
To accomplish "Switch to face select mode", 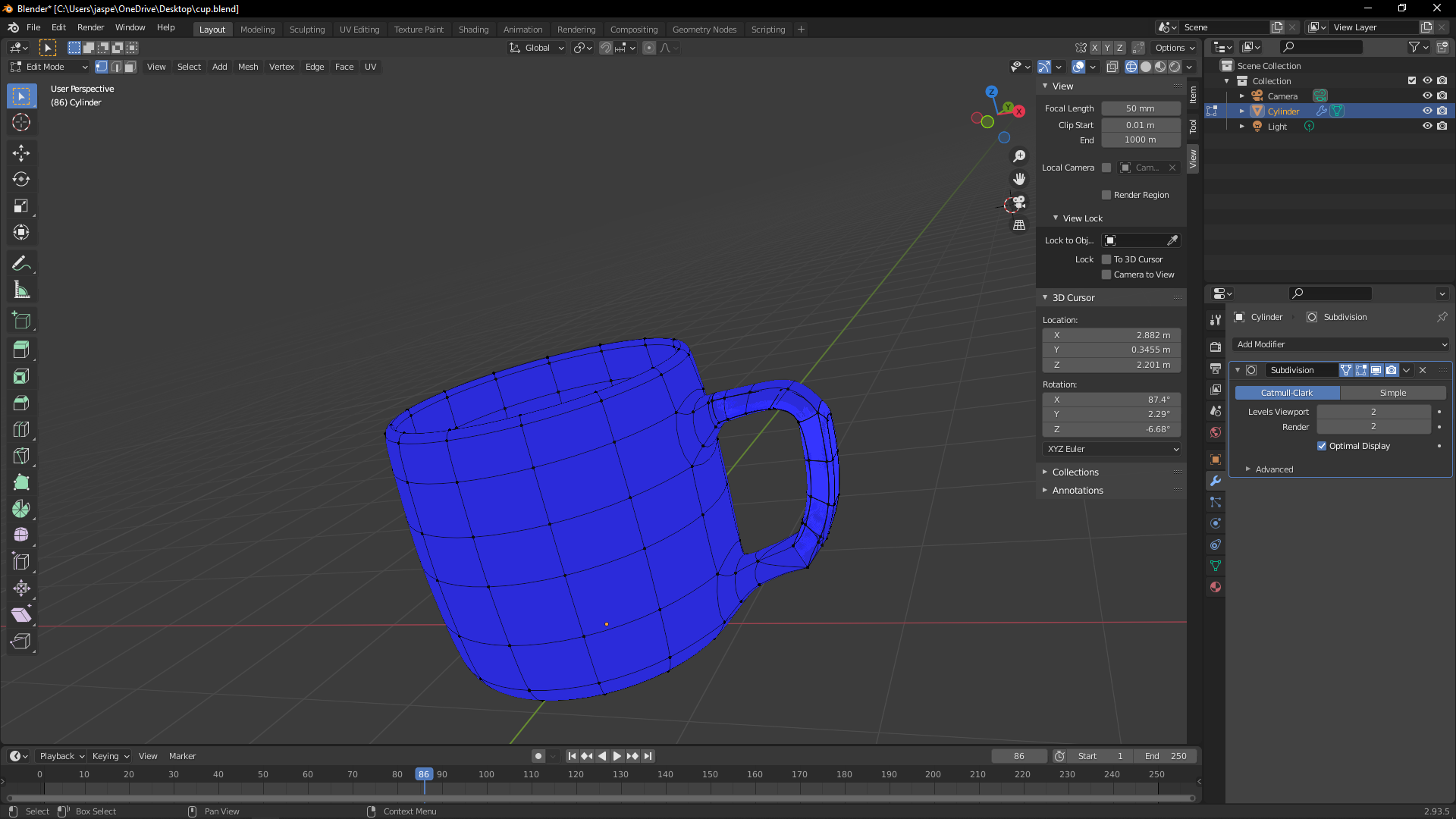I will 130,67.
